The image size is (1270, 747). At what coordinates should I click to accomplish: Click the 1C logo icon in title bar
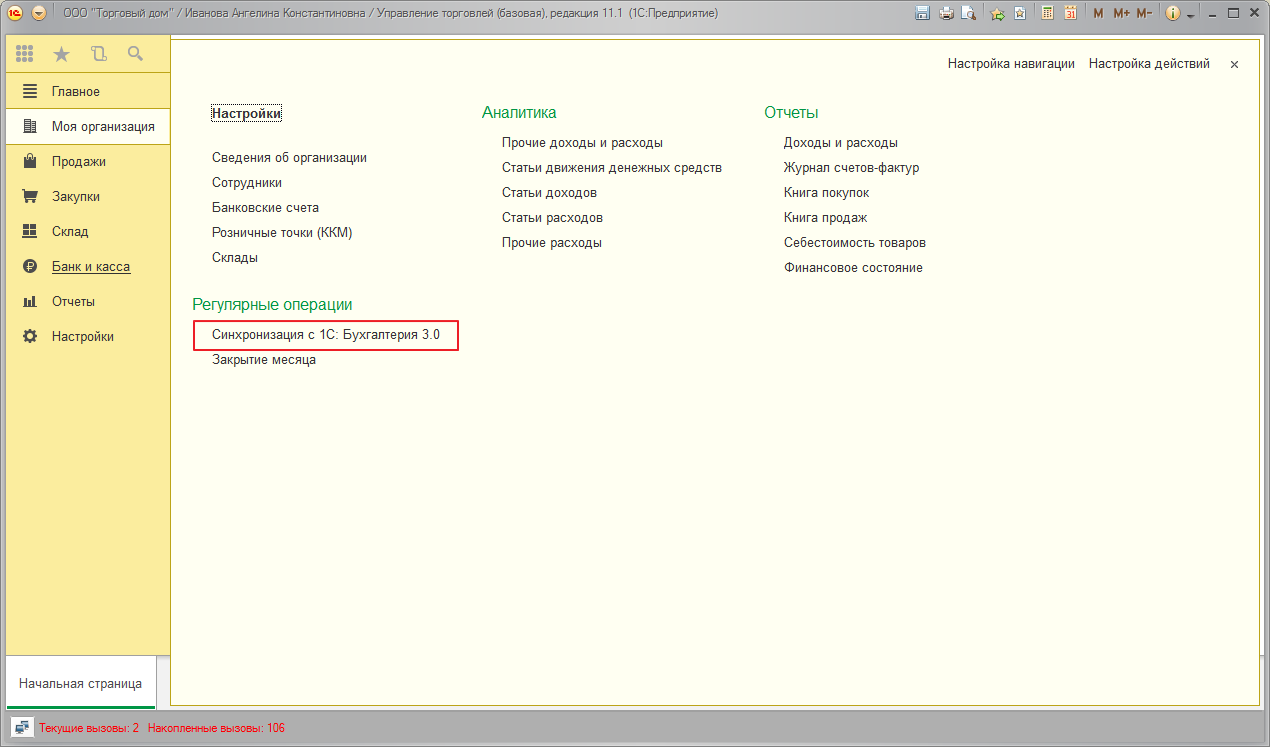pyautogui.click(x=16, y=13)
